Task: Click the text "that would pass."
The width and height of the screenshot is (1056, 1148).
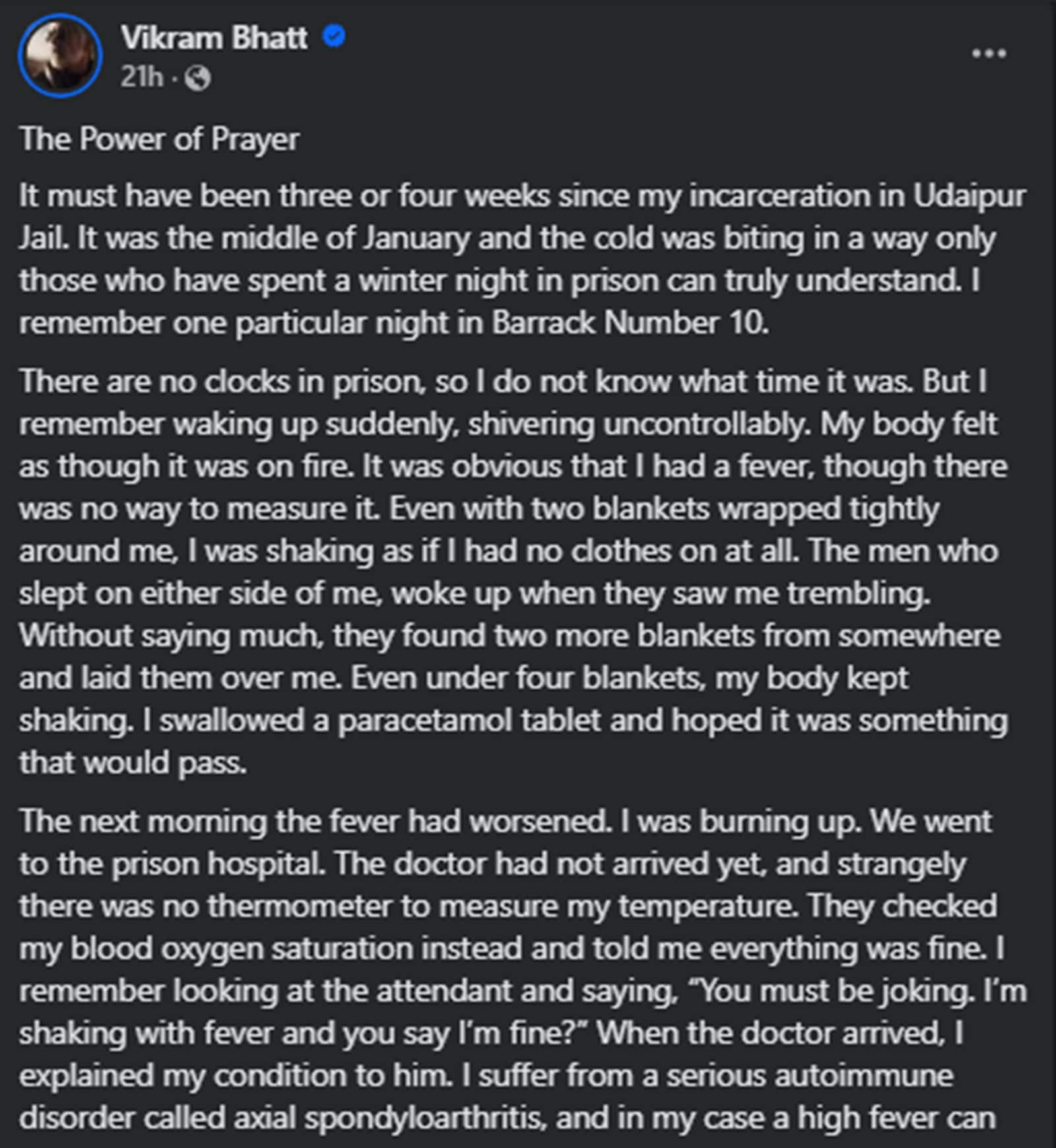Action: tap(133, 762)
